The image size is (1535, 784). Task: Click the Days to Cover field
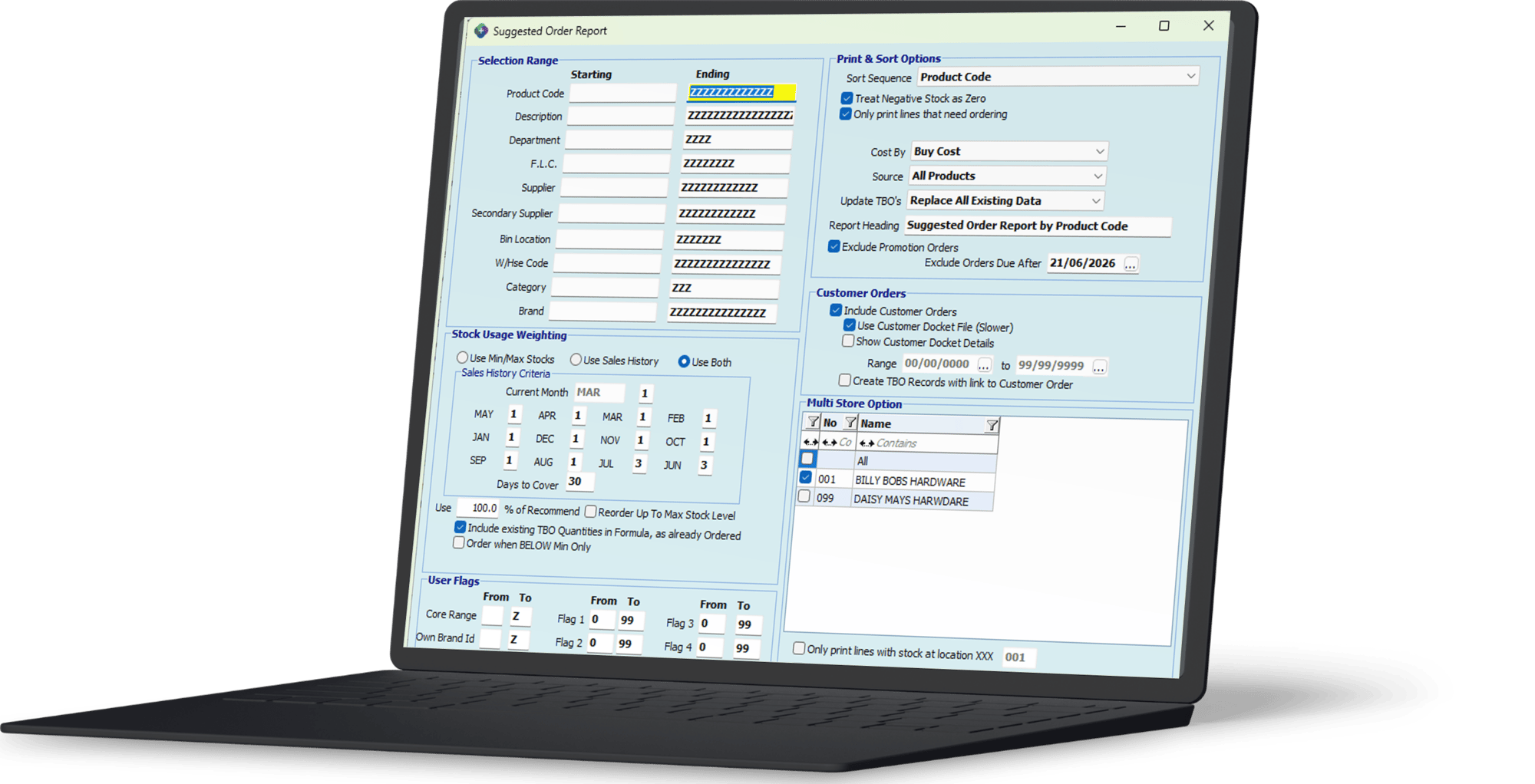point(579,482)
